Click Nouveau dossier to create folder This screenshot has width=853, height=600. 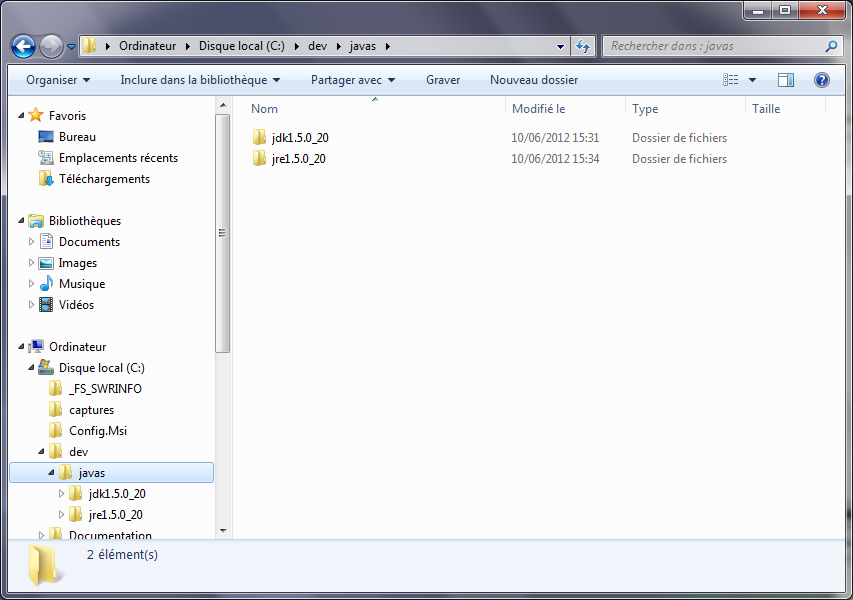pyautogui.click(x=533, y=80)
